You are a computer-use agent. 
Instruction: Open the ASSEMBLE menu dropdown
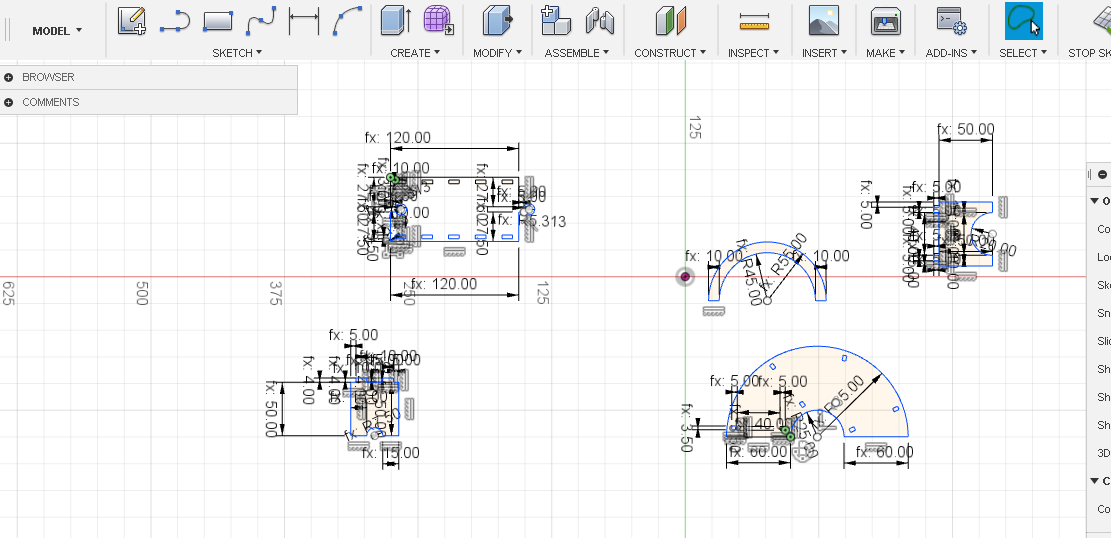(x=577, y=53)
